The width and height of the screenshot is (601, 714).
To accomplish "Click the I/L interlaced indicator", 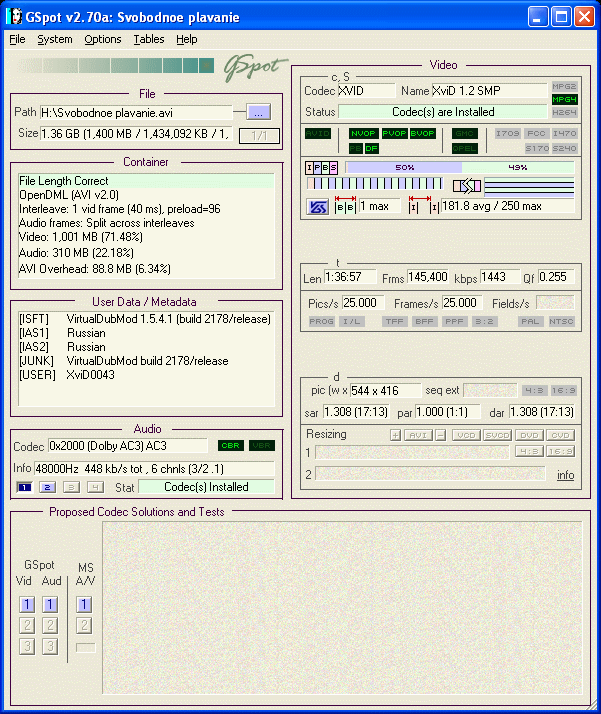I will coord(351,321).
